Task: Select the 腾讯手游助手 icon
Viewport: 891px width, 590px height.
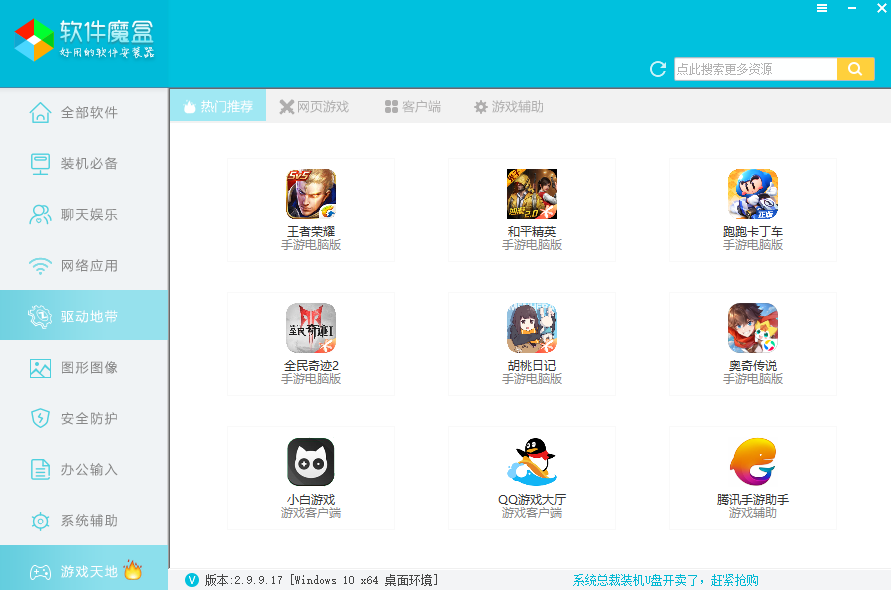Action: coord(753,462)
